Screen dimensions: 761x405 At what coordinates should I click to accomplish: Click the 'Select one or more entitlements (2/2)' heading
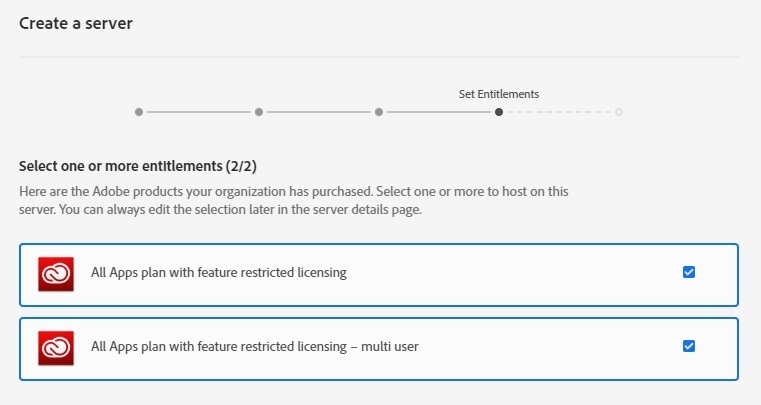click(x=145, y=165)
